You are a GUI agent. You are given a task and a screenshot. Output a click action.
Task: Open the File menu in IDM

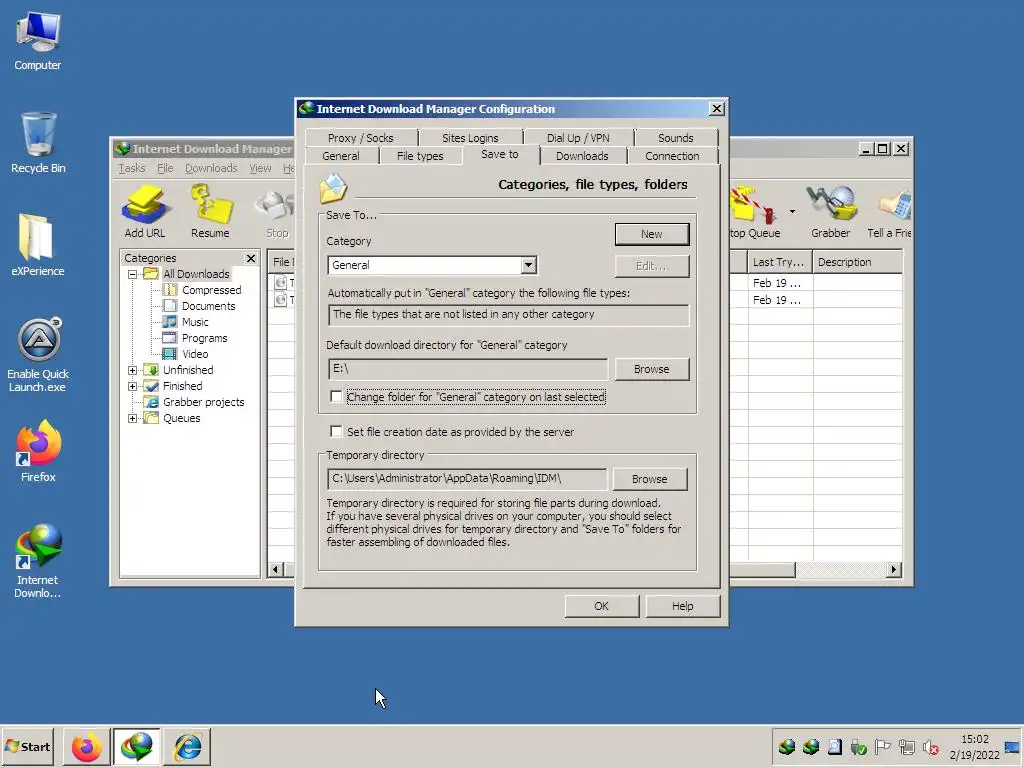[165, 168]
